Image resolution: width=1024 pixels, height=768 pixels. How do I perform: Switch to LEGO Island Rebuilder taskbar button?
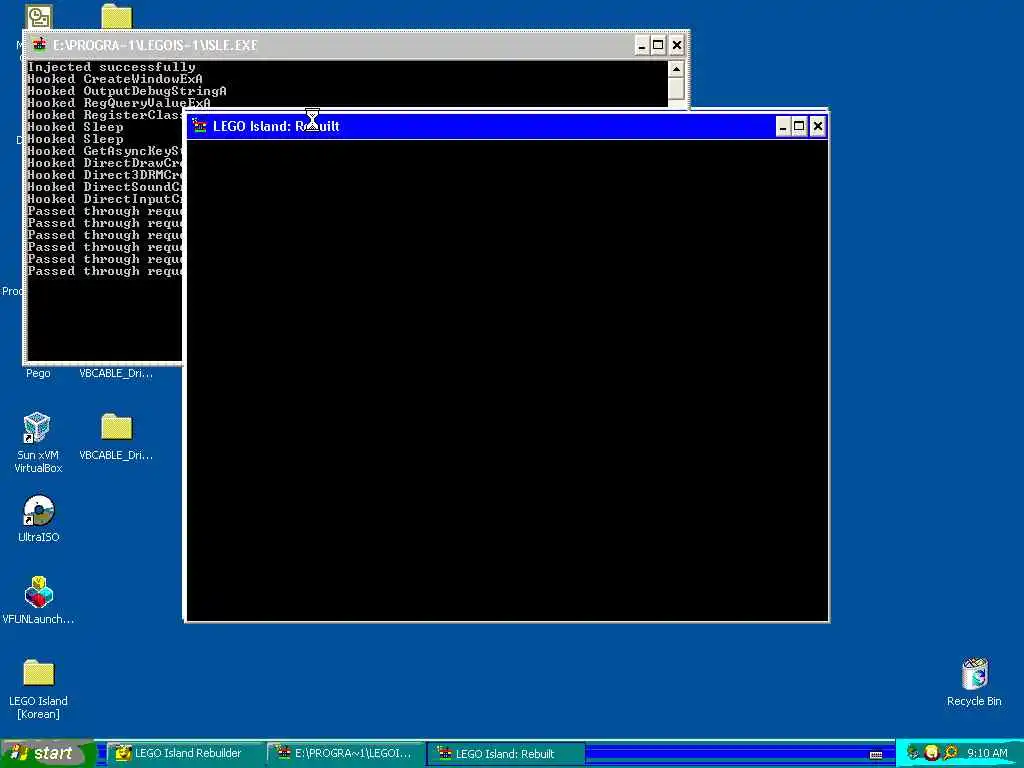tap(184, 753)
